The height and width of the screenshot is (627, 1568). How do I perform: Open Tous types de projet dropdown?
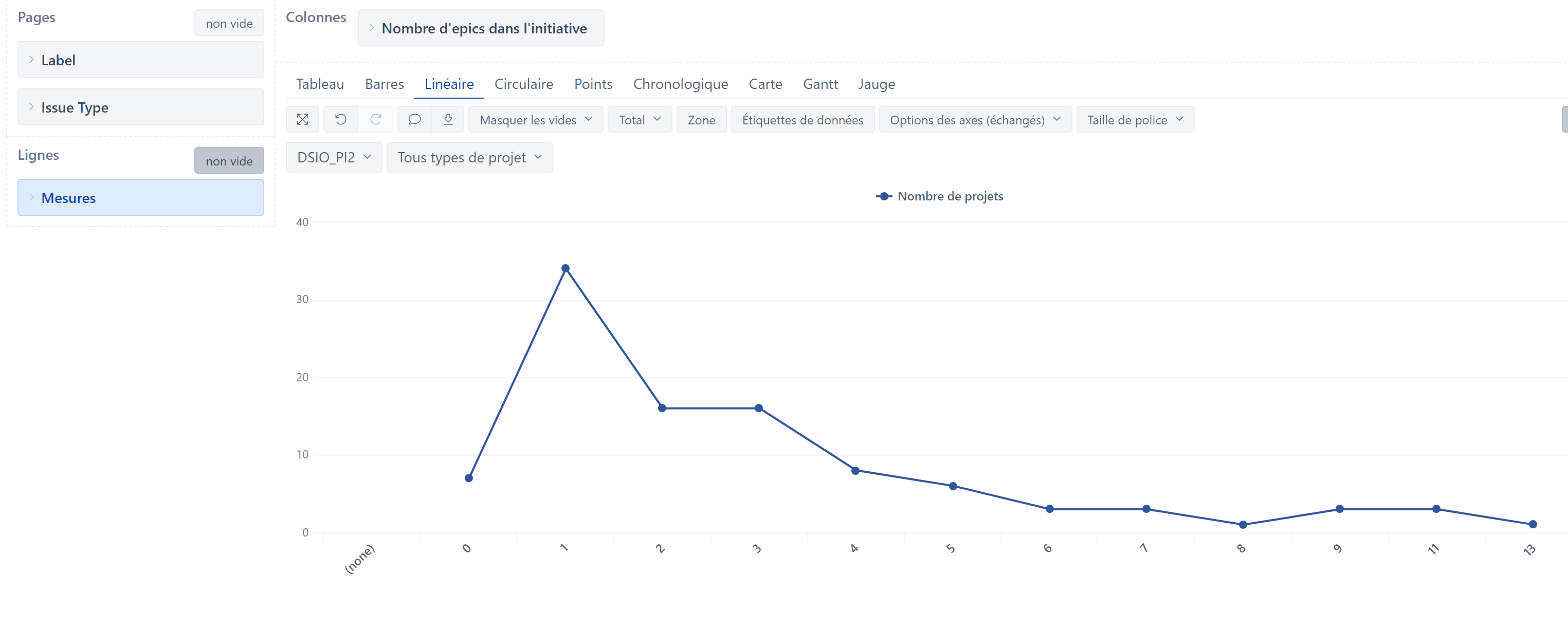470,157
